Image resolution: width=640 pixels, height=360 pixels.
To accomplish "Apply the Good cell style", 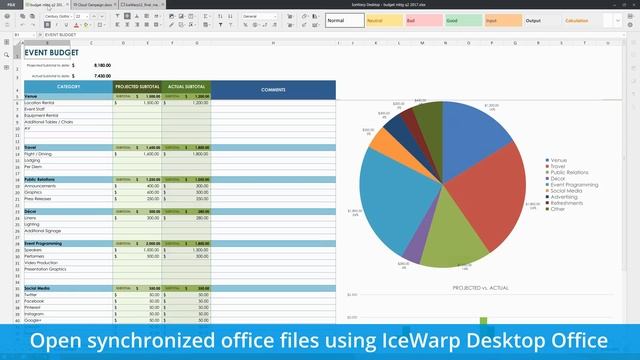I will tap(464, 20).
